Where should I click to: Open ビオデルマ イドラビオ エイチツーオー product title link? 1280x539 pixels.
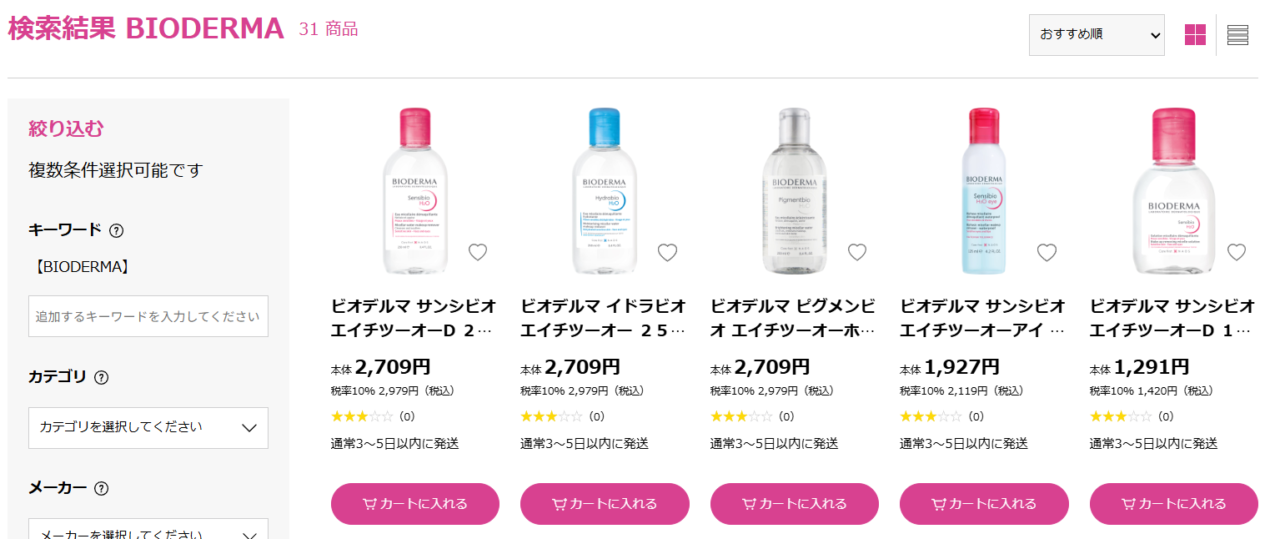coord(604,318)
